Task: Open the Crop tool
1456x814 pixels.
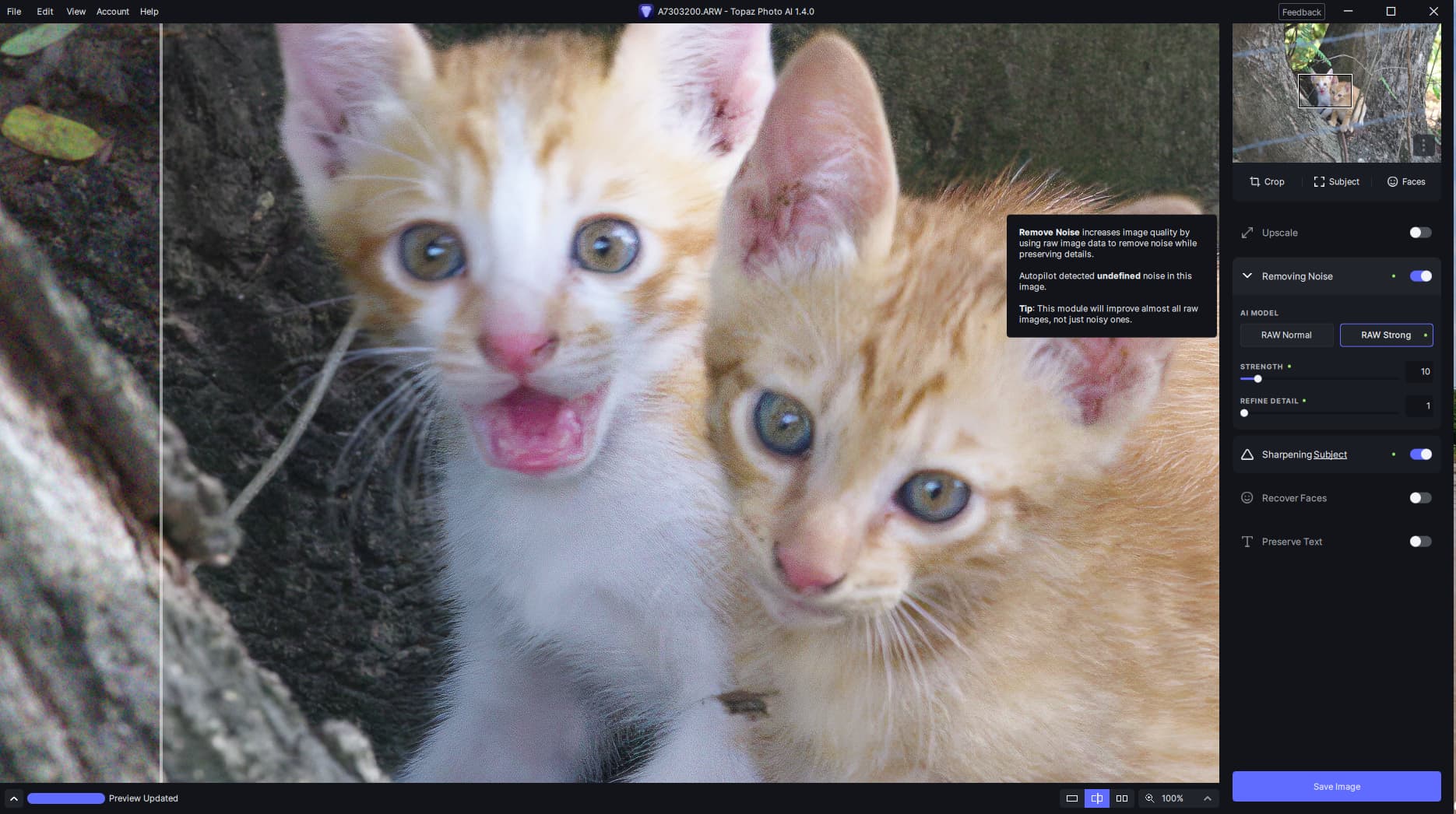Action: tap(1267, 181)
